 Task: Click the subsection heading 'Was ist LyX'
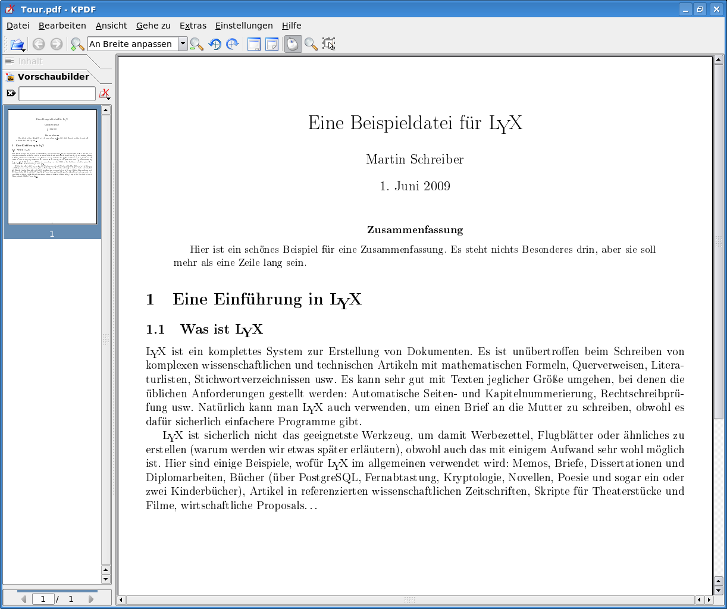click(222, 329)
